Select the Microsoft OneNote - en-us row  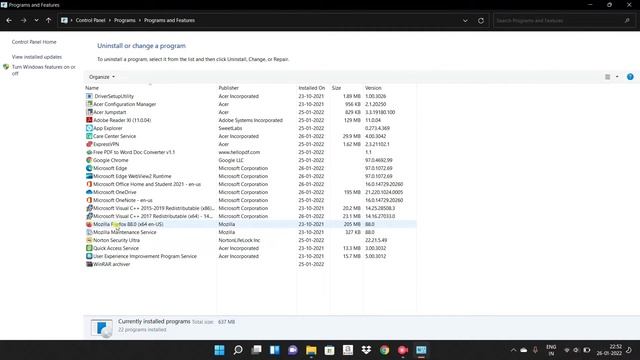pos(250,200)
